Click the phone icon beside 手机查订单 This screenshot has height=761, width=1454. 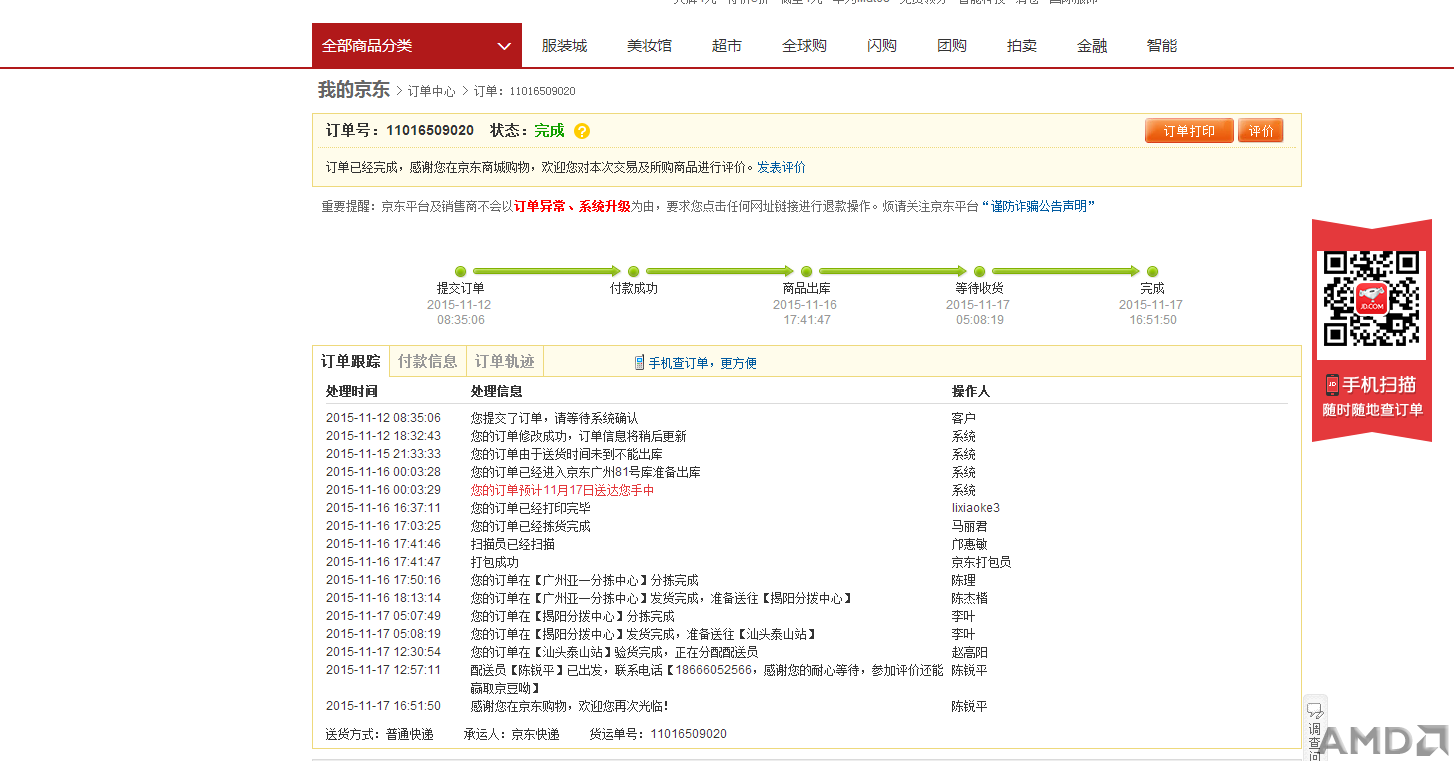639,362
